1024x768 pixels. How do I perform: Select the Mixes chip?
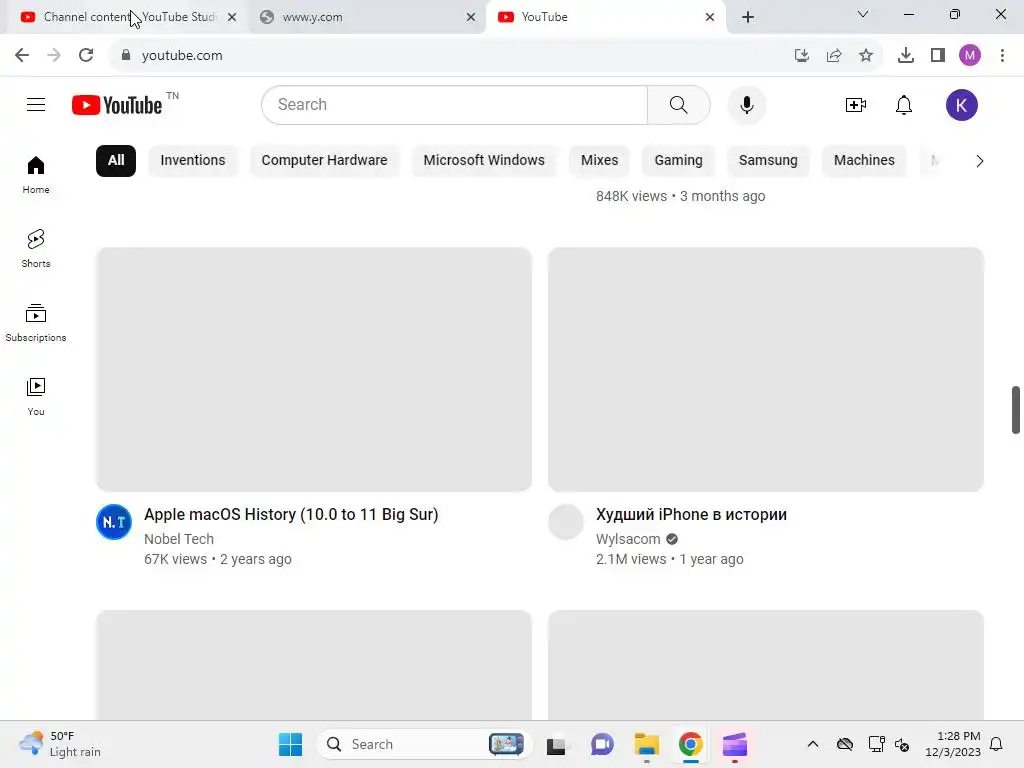coord(600,161)
